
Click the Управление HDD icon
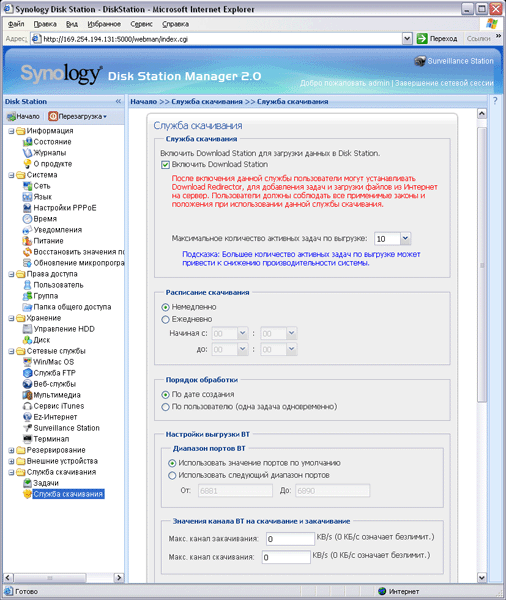click(27, 329)
